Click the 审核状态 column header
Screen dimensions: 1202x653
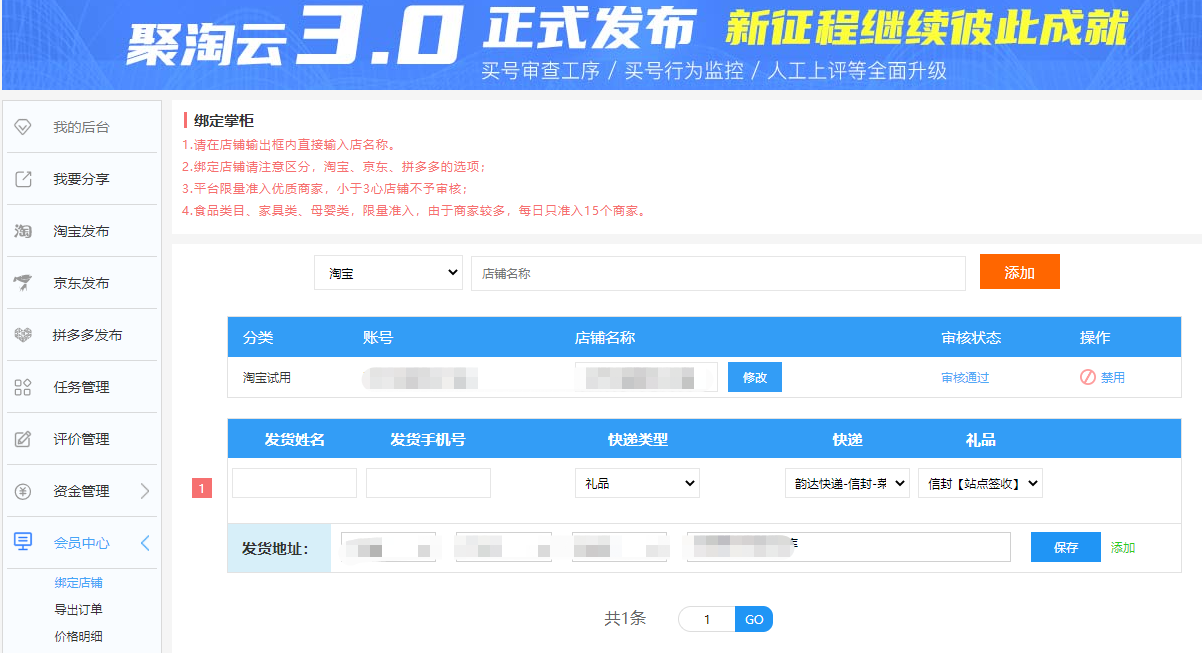click(x=971, y=337)
